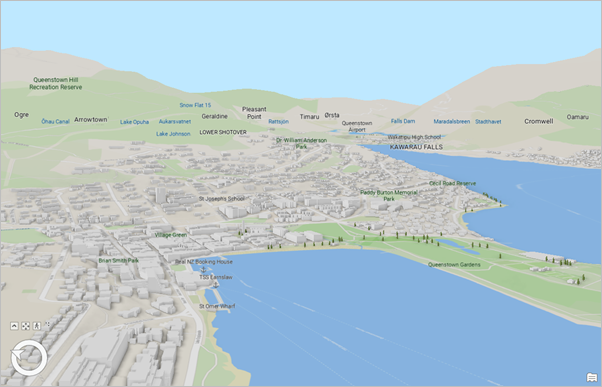Click the Wakatipu High School label

tap(414, 137)
